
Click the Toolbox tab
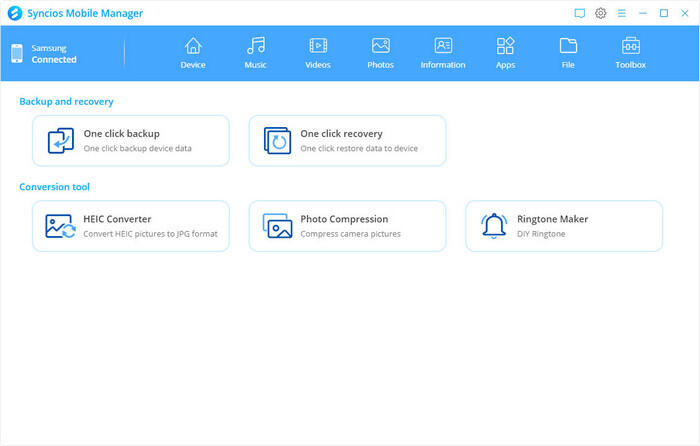(630, 52)
